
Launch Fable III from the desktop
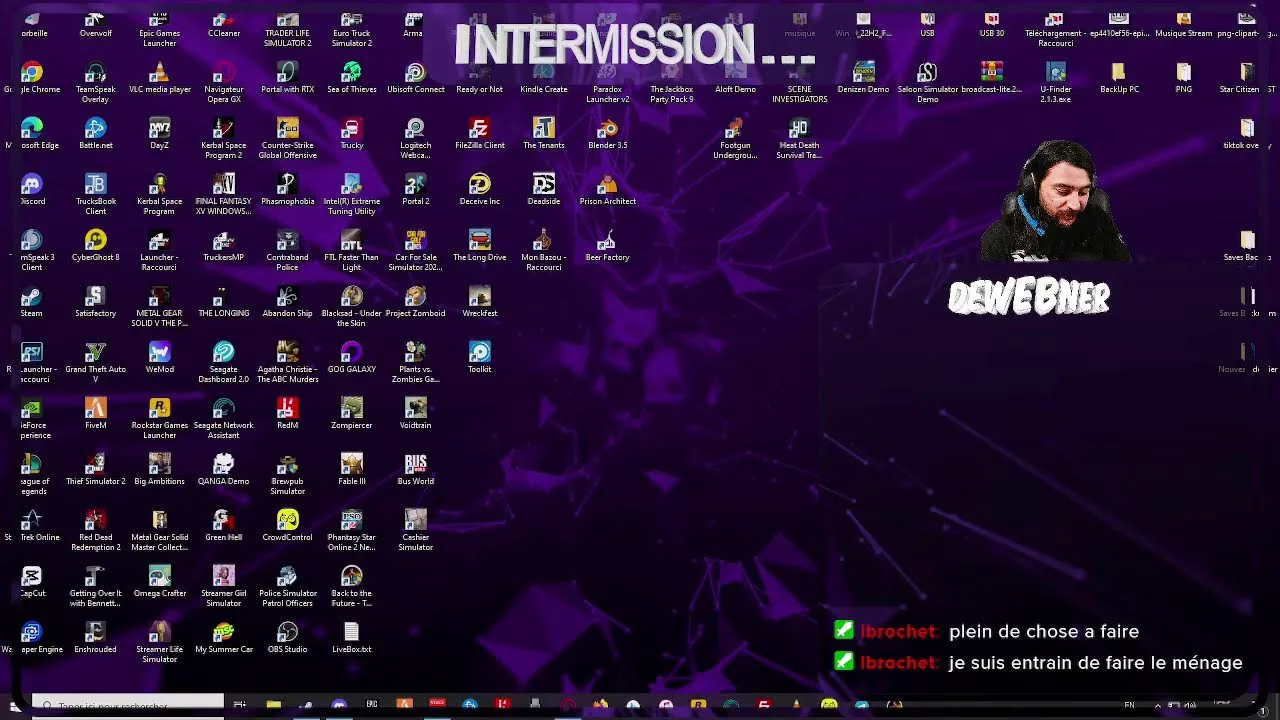(x=351, y=470)
